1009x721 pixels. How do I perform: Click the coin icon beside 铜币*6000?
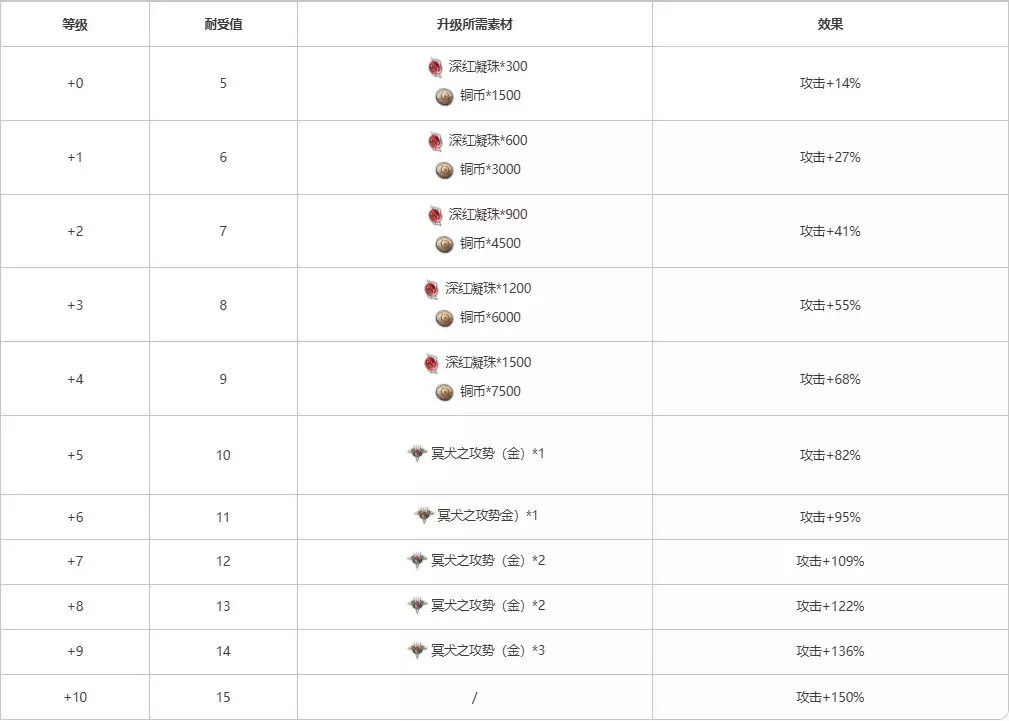(x=445, y=318)
